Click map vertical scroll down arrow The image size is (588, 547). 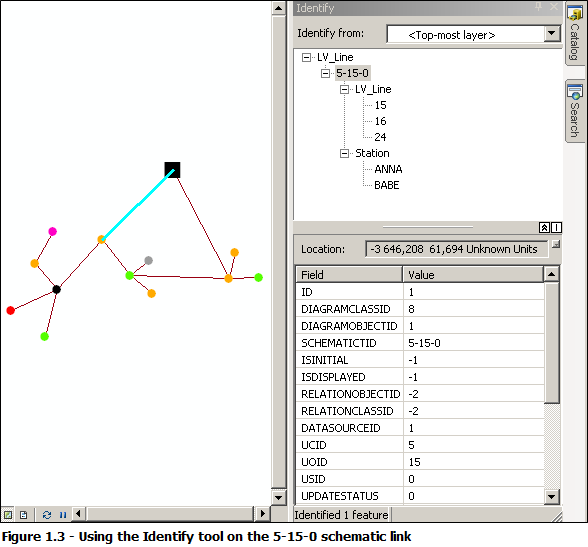click(279, 498)
